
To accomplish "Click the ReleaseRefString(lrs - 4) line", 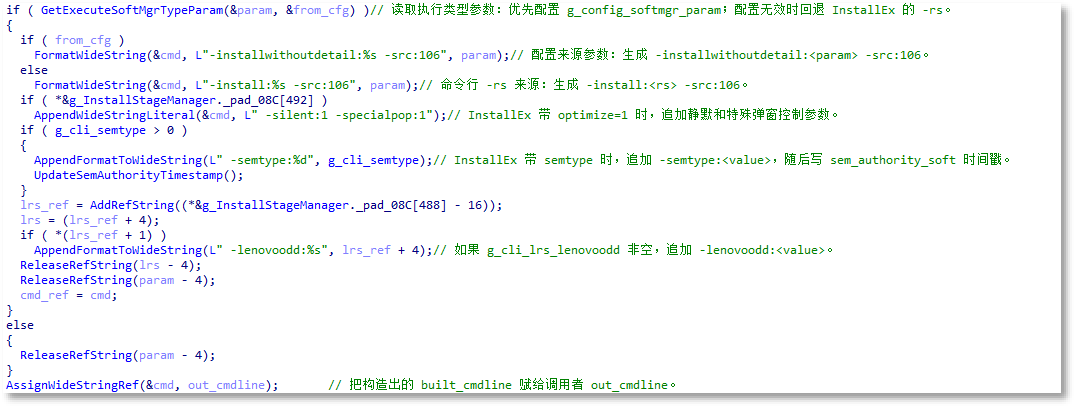I will click(x=110, y=265).
